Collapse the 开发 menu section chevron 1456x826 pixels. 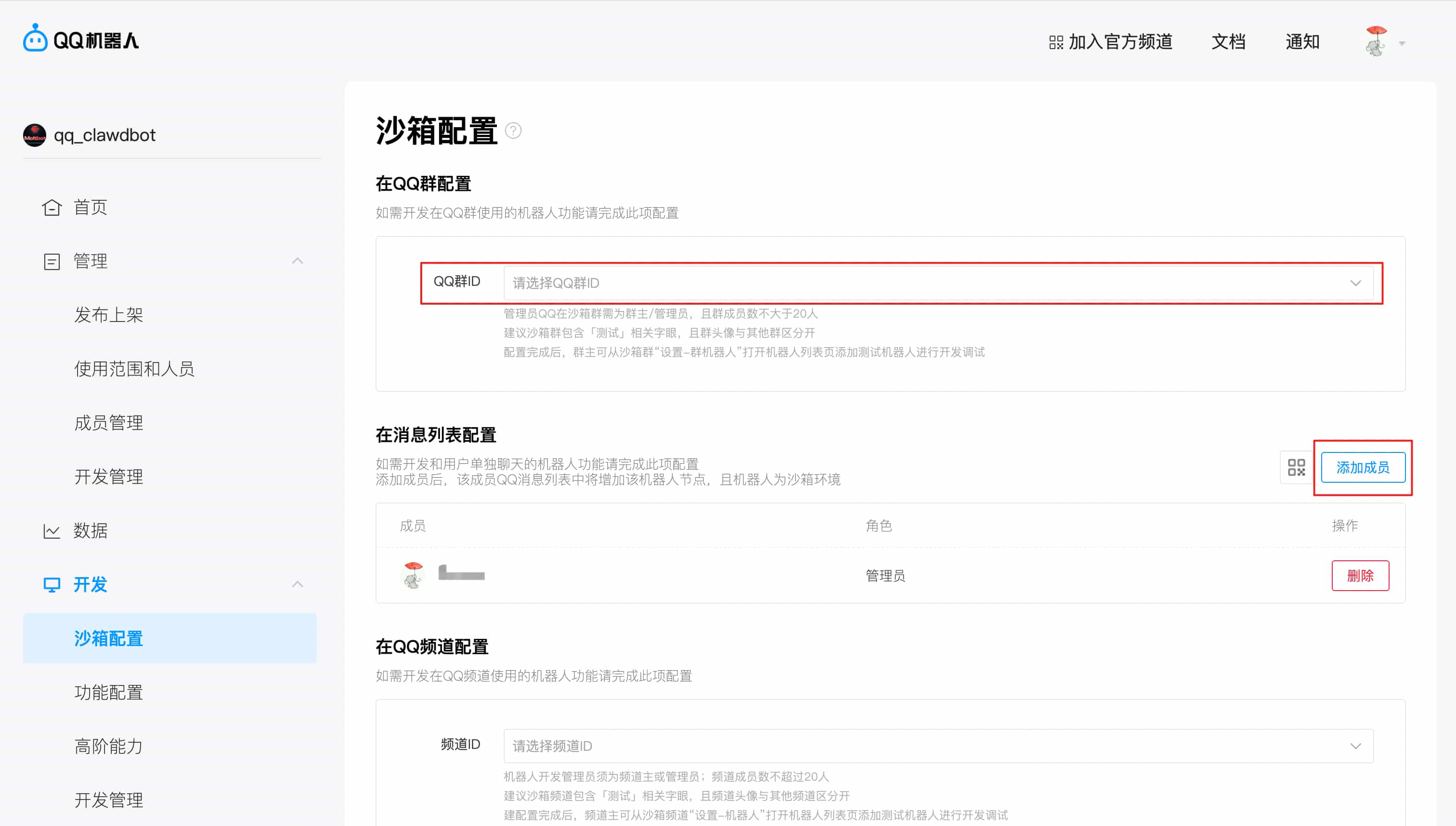pyautogui.click(x=298, y=585)
